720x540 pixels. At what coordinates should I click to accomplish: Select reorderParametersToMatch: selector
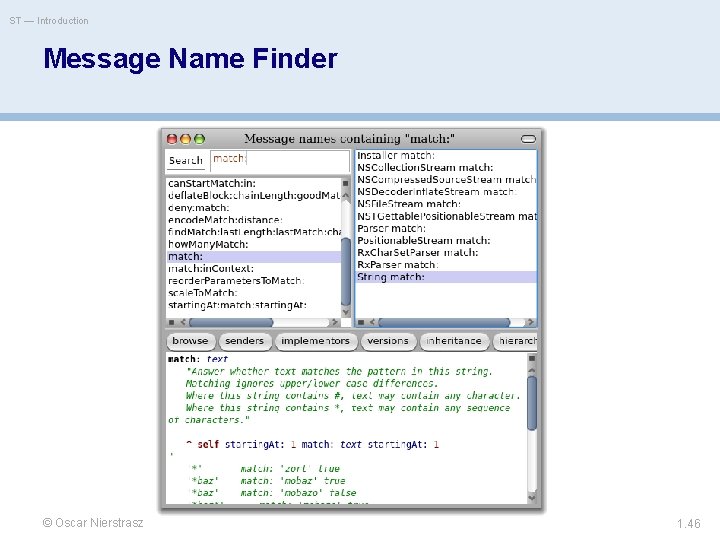click(254, 281)
